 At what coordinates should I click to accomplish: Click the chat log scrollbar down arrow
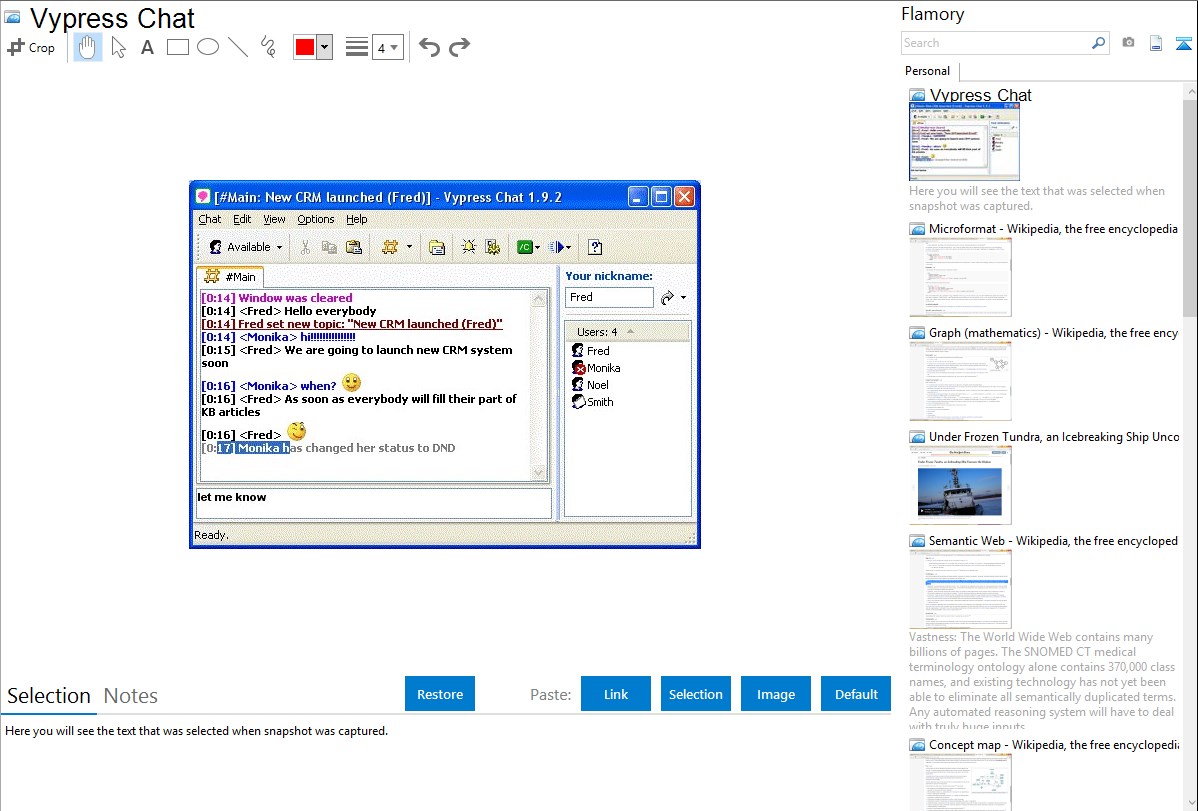point(539,472)
